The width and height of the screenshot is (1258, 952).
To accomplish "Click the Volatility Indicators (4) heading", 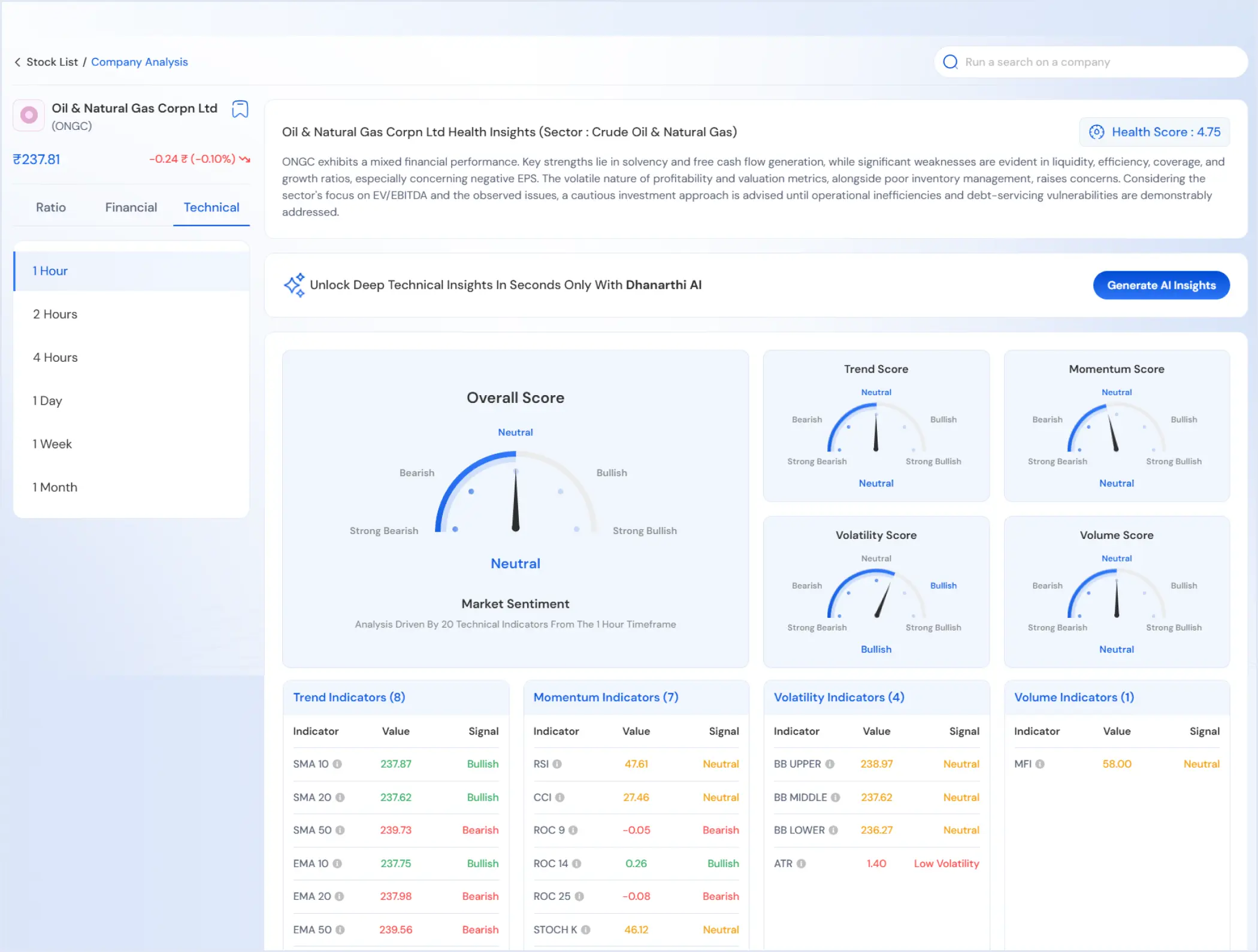I will pos(839,698).
